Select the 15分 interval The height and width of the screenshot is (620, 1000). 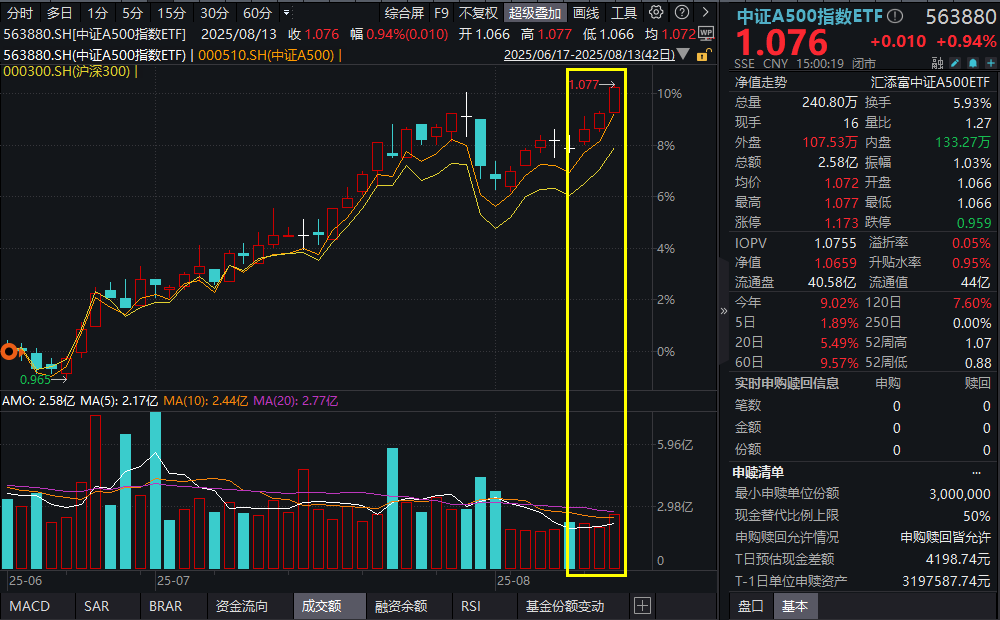click(x=170, y=13)
